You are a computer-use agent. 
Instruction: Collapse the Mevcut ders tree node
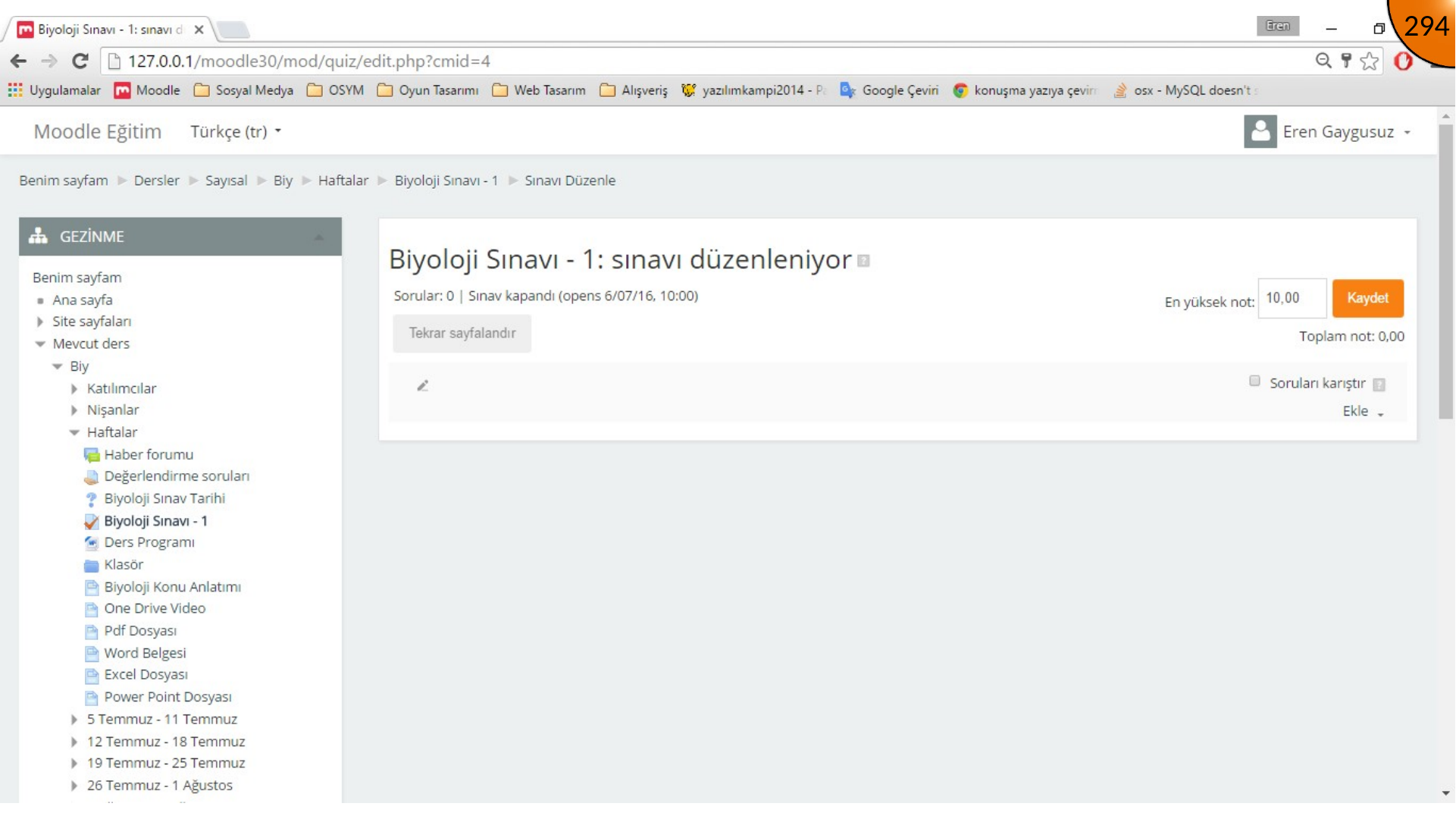pyautogui.click(x=40, y=344)
